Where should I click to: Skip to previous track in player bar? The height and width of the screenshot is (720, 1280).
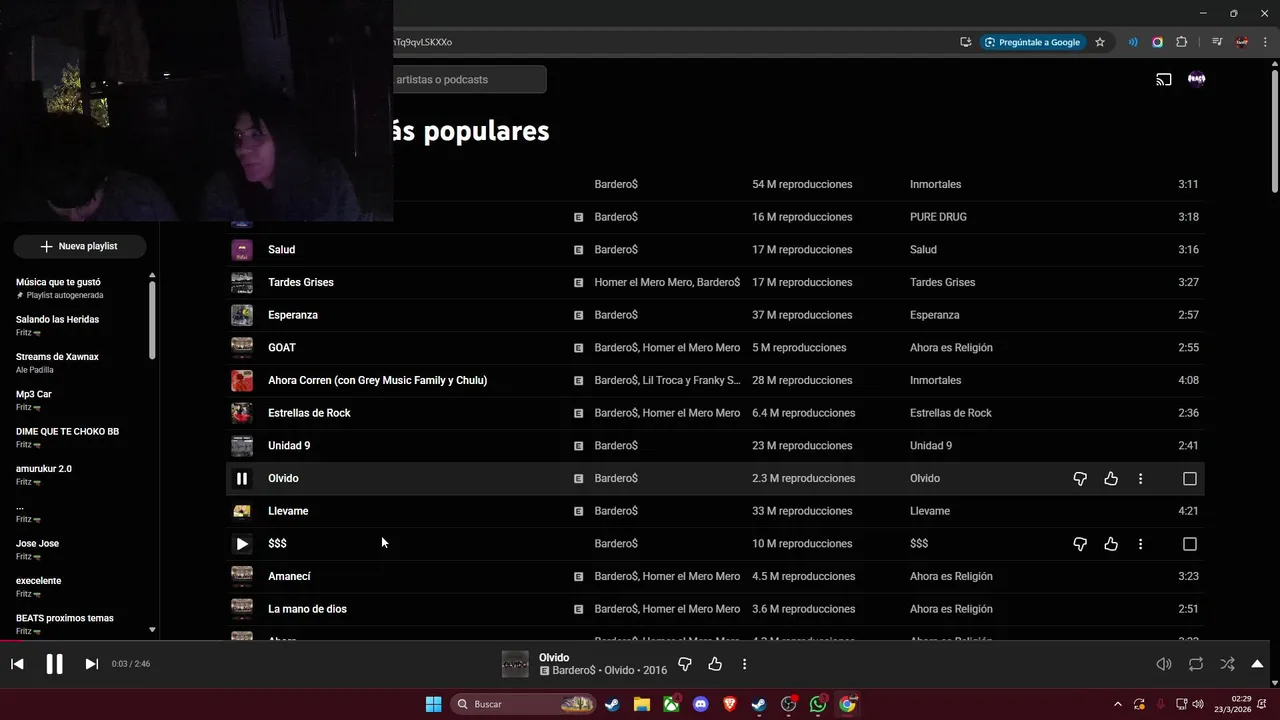click(x=17, y=664)
